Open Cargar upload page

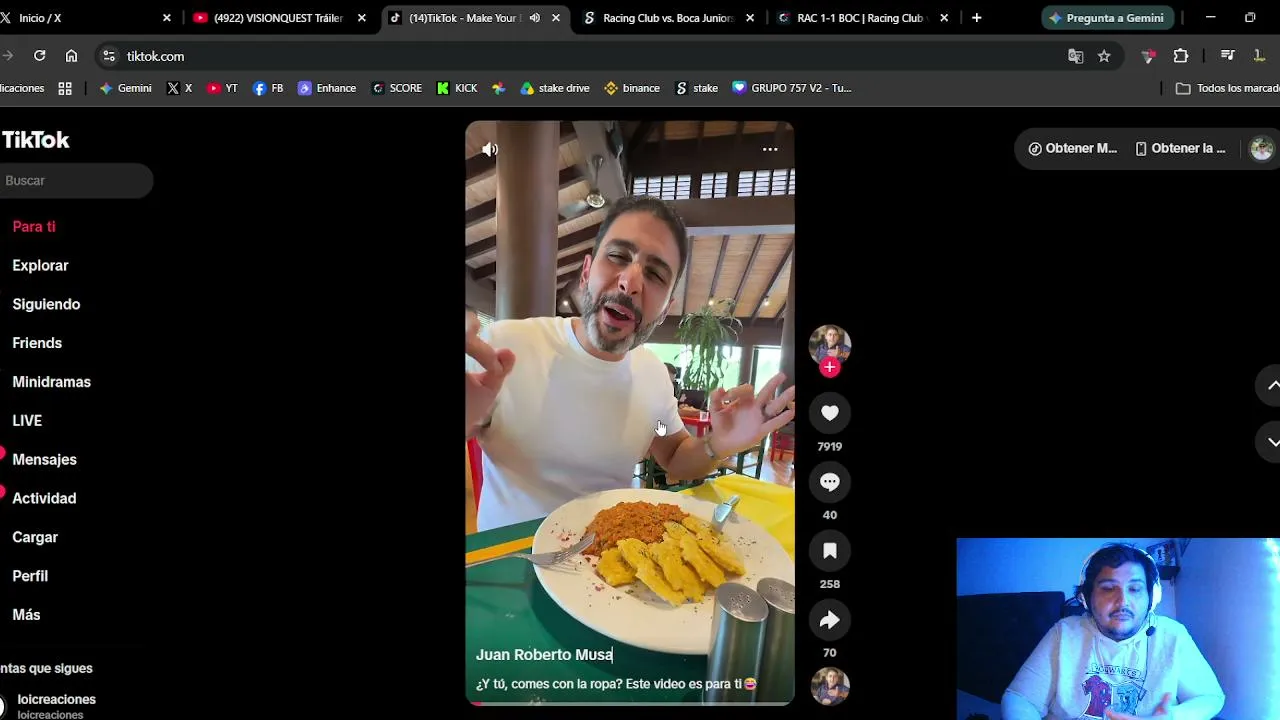click(35, 538)
